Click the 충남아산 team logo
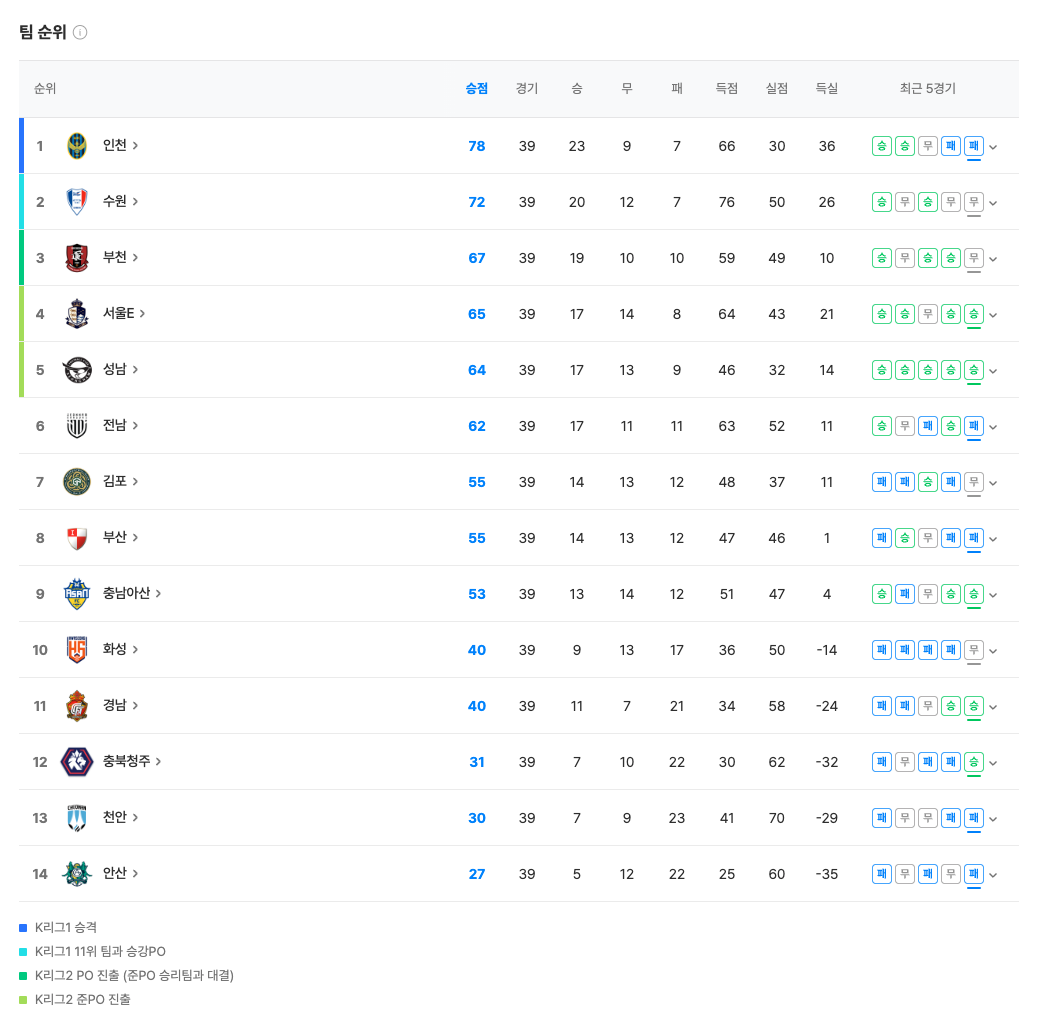 (x=76, y=594)
